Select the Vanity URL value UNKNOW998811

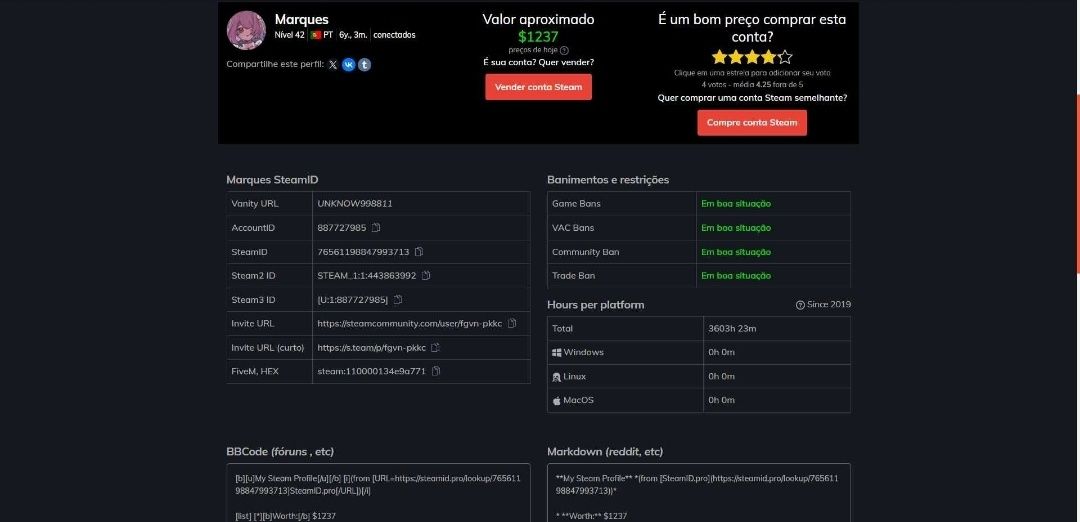(x=355, y=204)
